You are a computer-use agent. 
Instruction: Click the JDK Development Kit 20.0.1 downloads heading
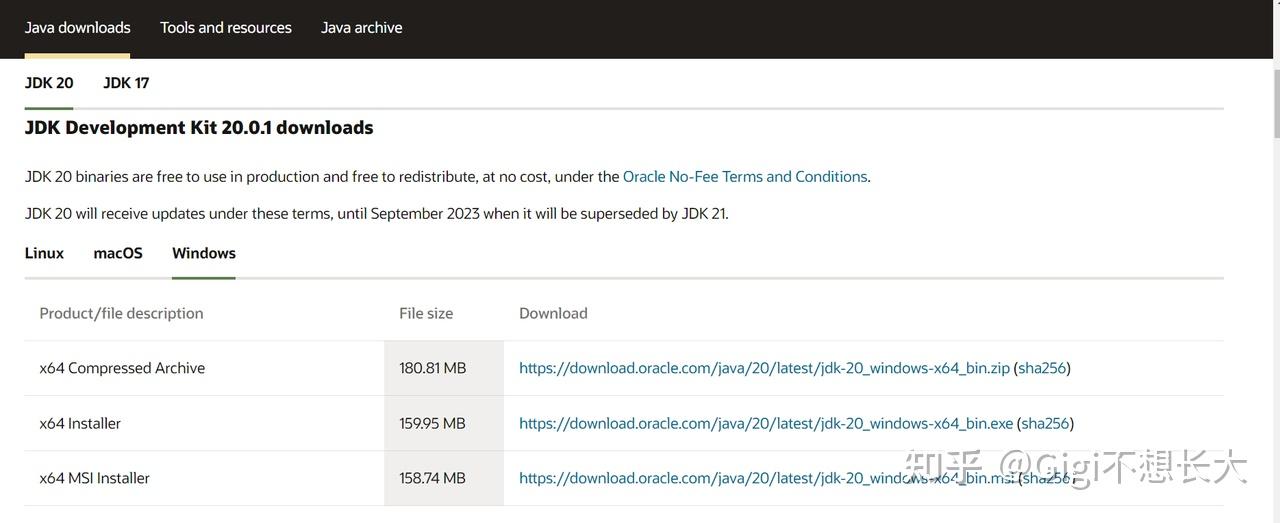[199, 128]
